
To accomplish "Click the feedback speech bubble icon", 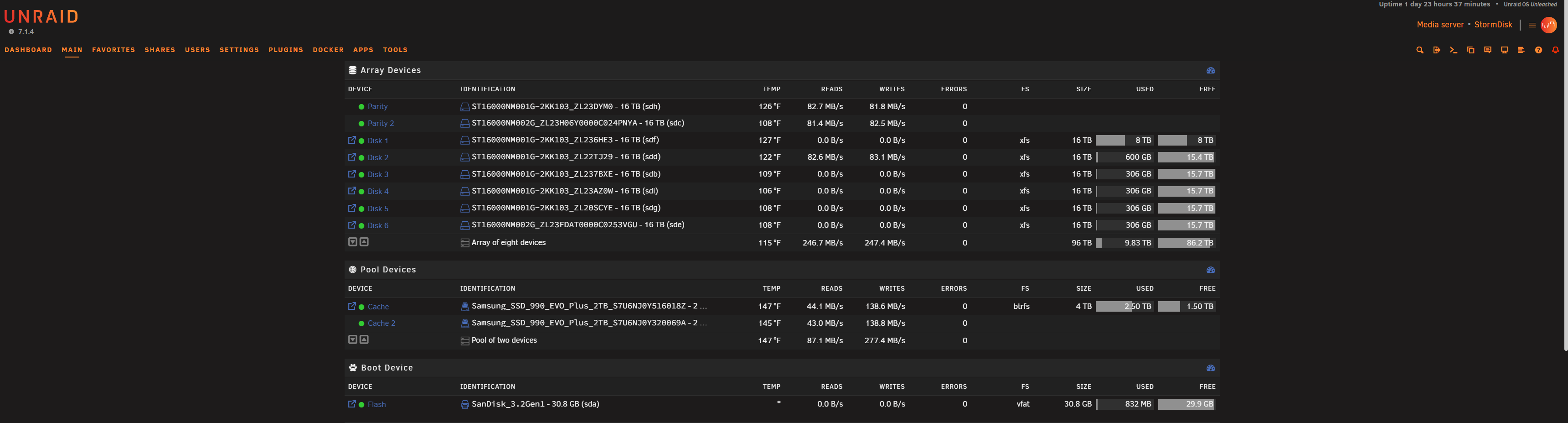I will point(1488,51).
